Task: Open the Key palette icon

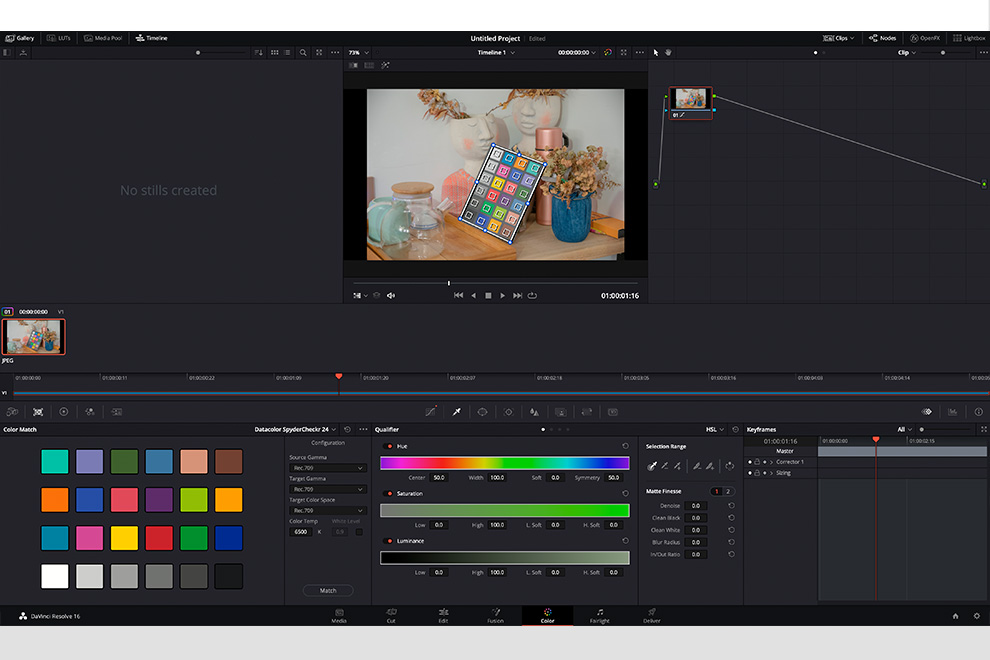Action: 560,412
